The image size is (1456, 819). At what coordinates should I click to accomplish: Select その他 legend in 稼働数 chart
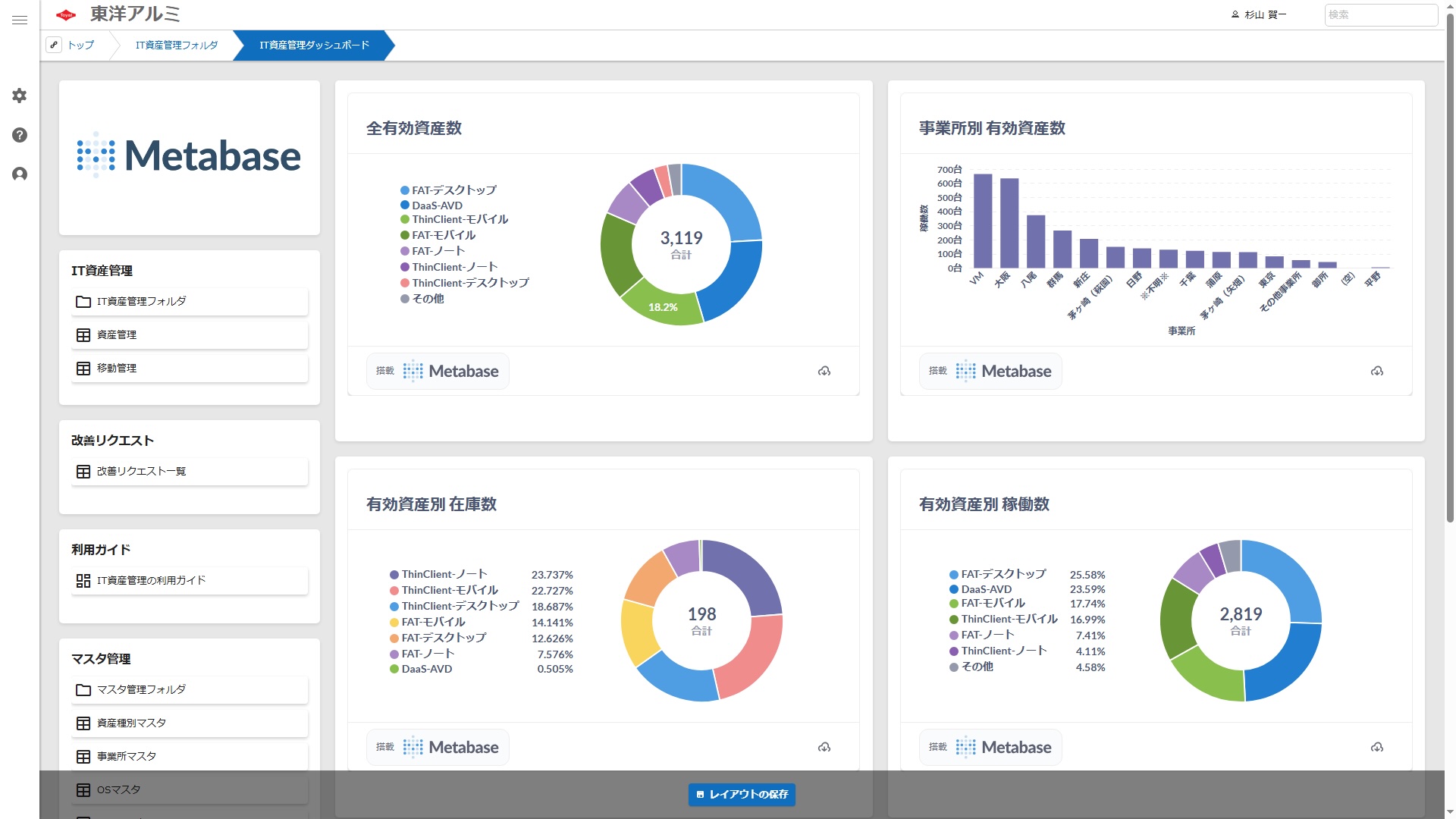point(971,667)
